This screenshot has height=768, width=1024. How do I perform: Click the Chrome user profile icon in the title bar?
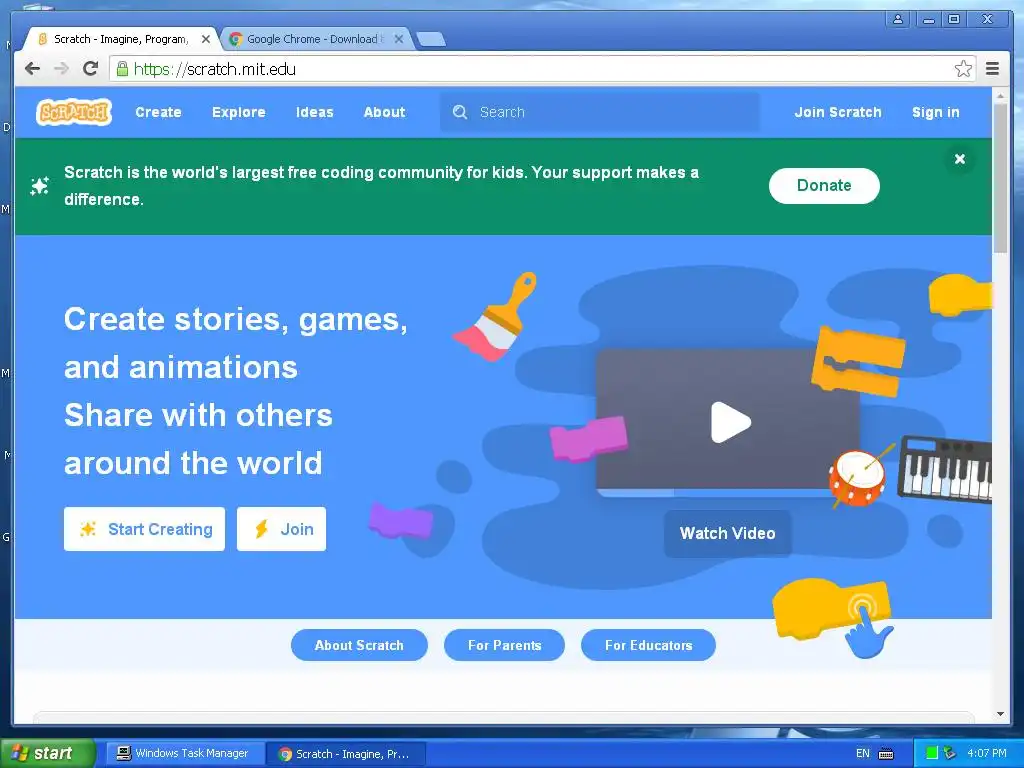click(x=898, y=19)
